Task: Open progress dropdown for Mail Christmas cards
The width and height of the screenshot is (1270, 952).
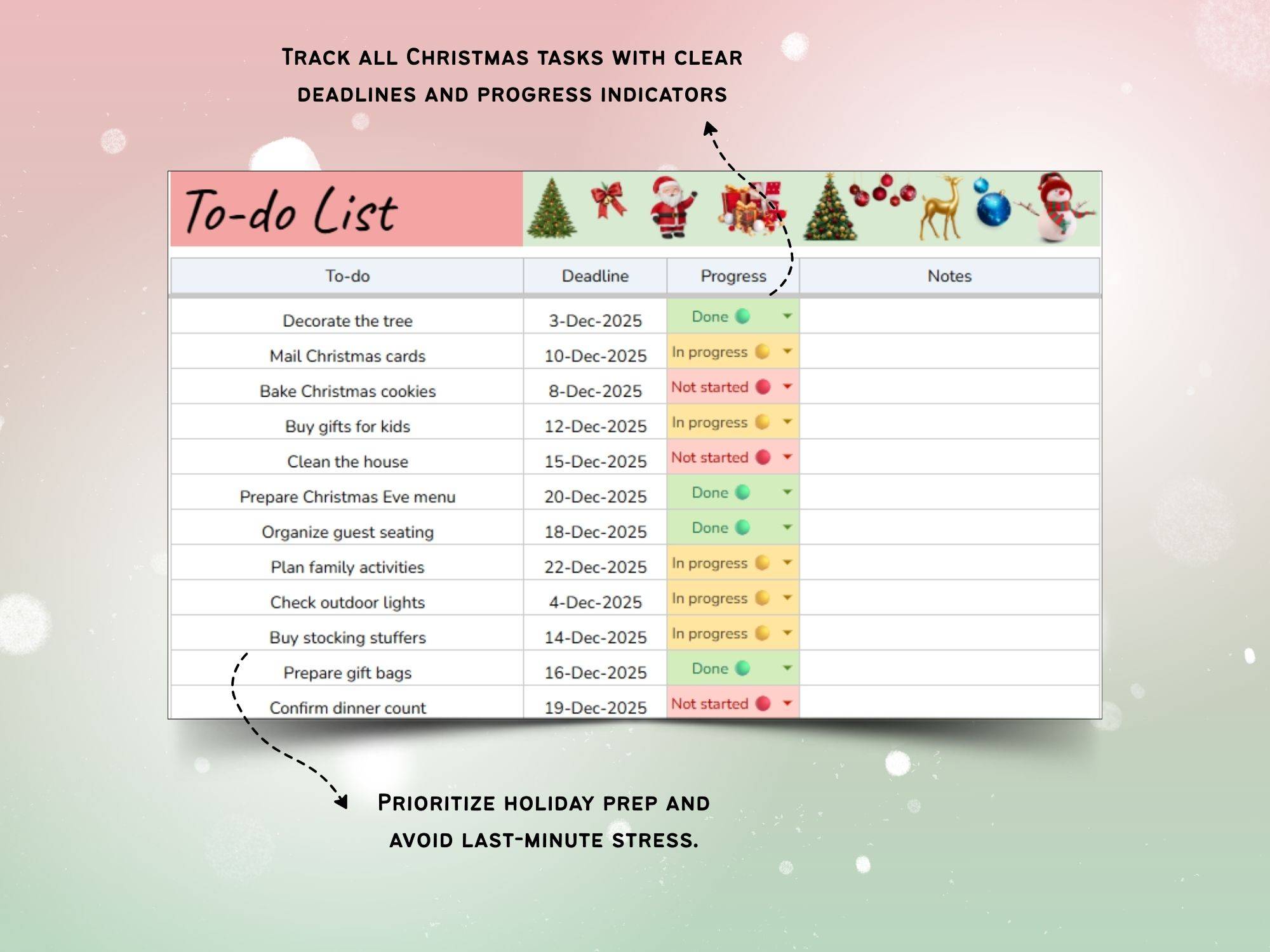Action: [x=787, y=351]
